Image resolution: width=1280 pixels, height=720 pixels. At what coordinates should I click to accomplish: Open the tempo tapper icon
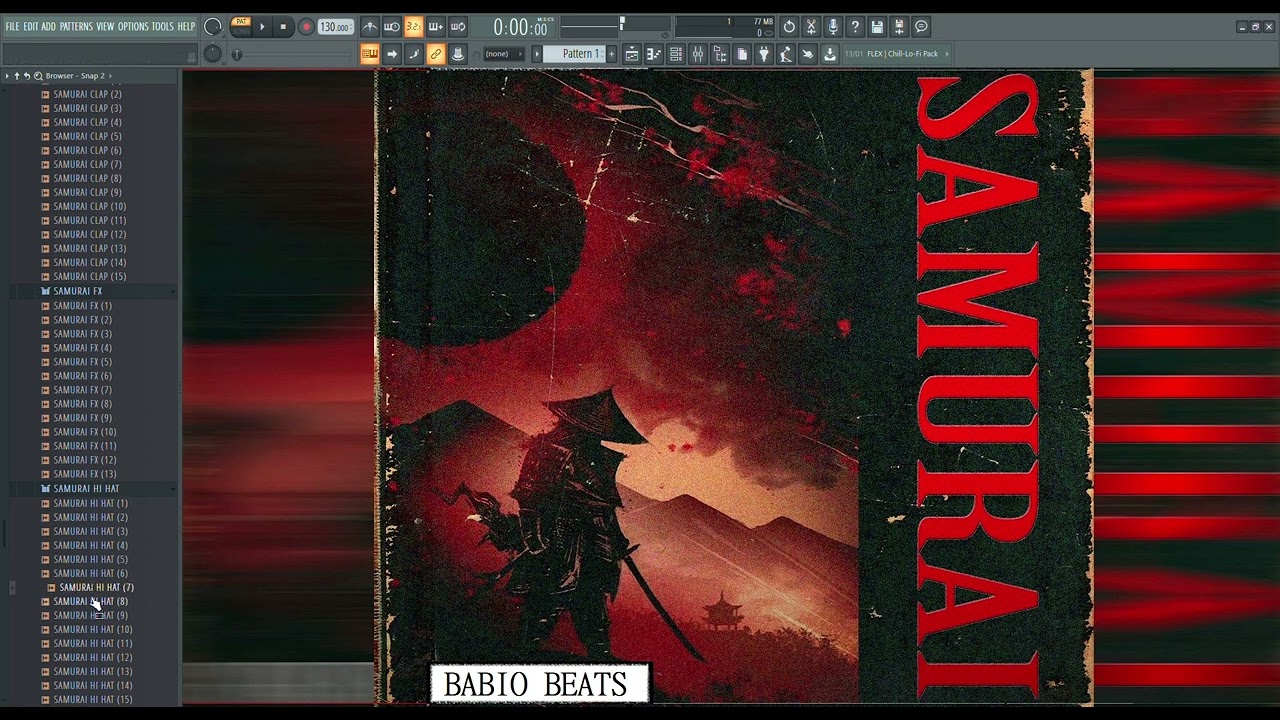786,54
